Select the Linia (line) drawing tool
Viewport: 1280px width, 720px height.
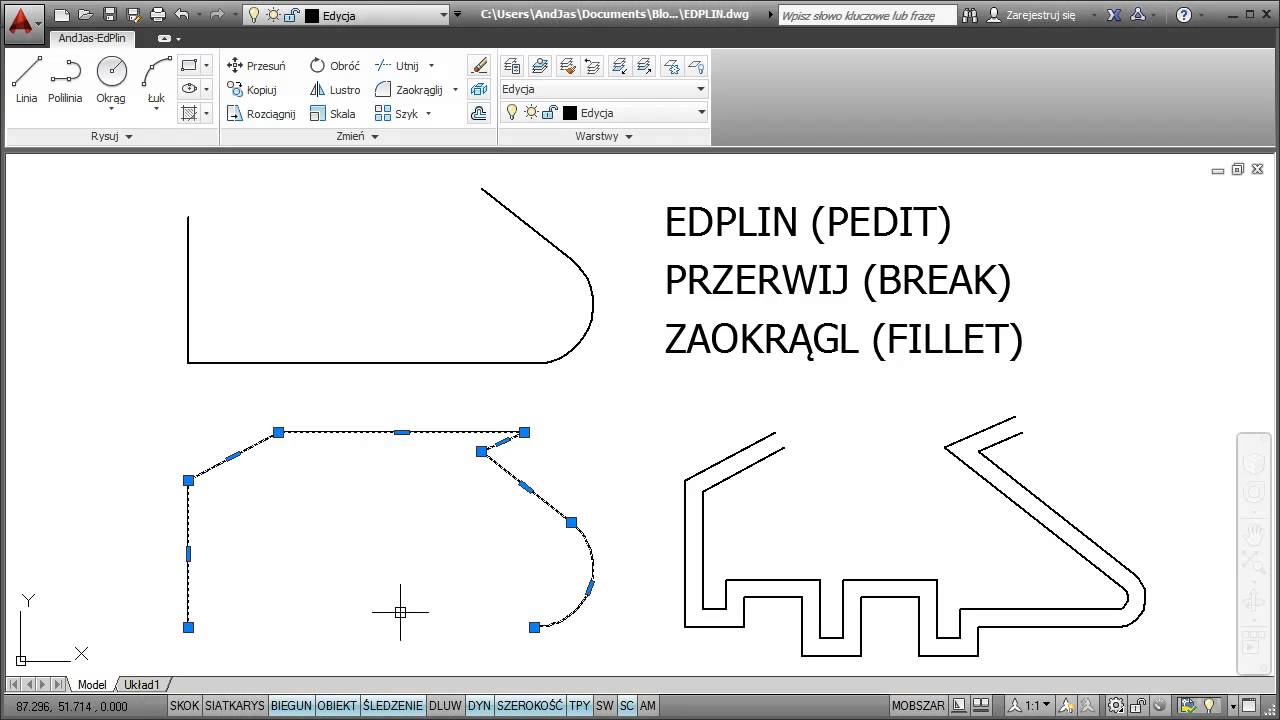tap(27, 80)
